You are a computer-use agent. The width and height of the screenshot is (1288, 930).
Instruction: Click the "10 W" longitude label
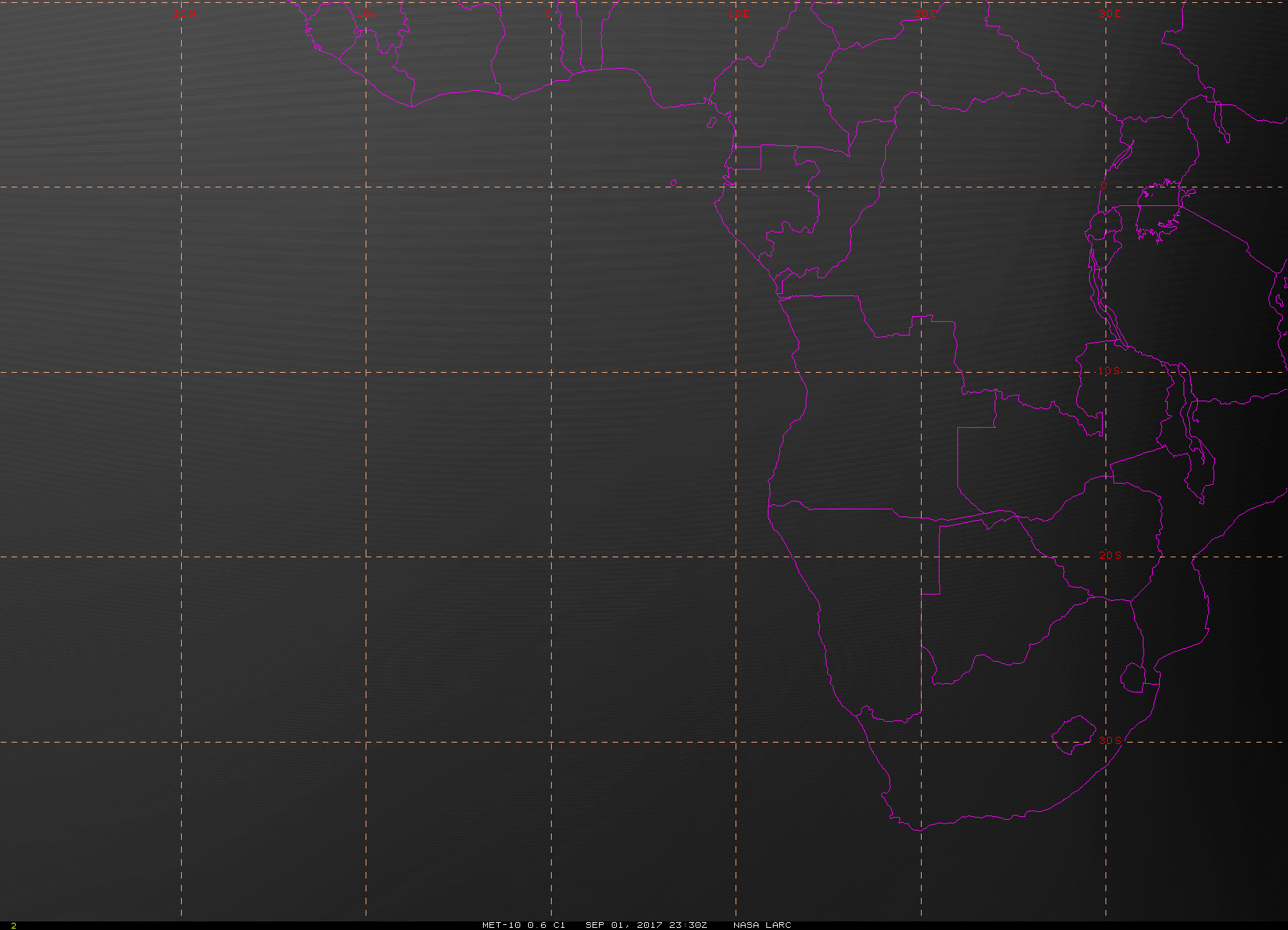(x=367, y=14)
